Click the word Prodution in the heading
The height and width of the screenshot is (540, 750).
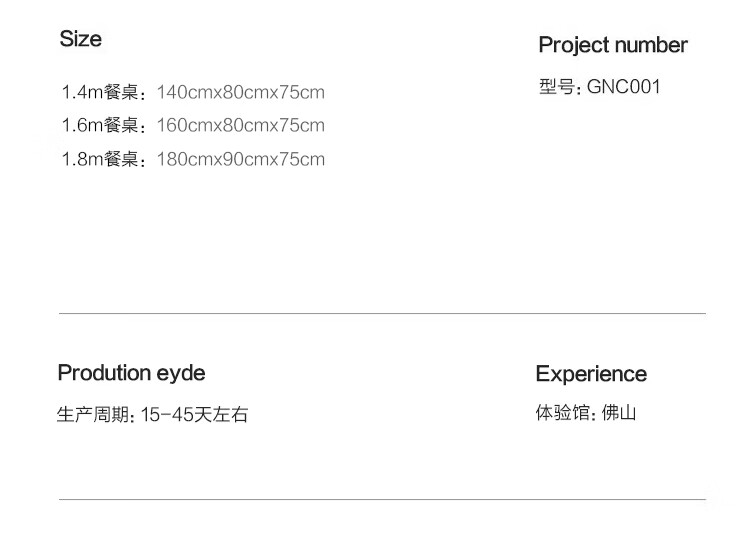pyautogui.click(x=105, y=373)
